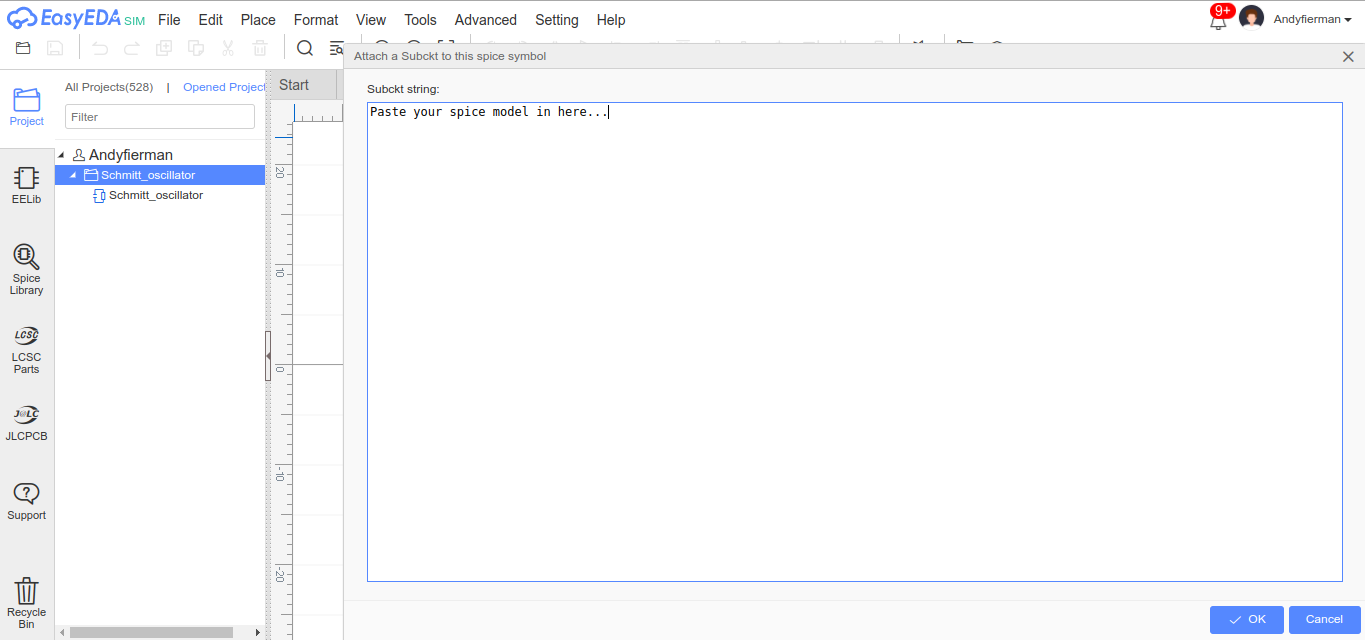Image resolution: width=1365 pixels, height=640 pixels.
Task: Collapse the Andyfierman tree node
Action: [62, 155]
